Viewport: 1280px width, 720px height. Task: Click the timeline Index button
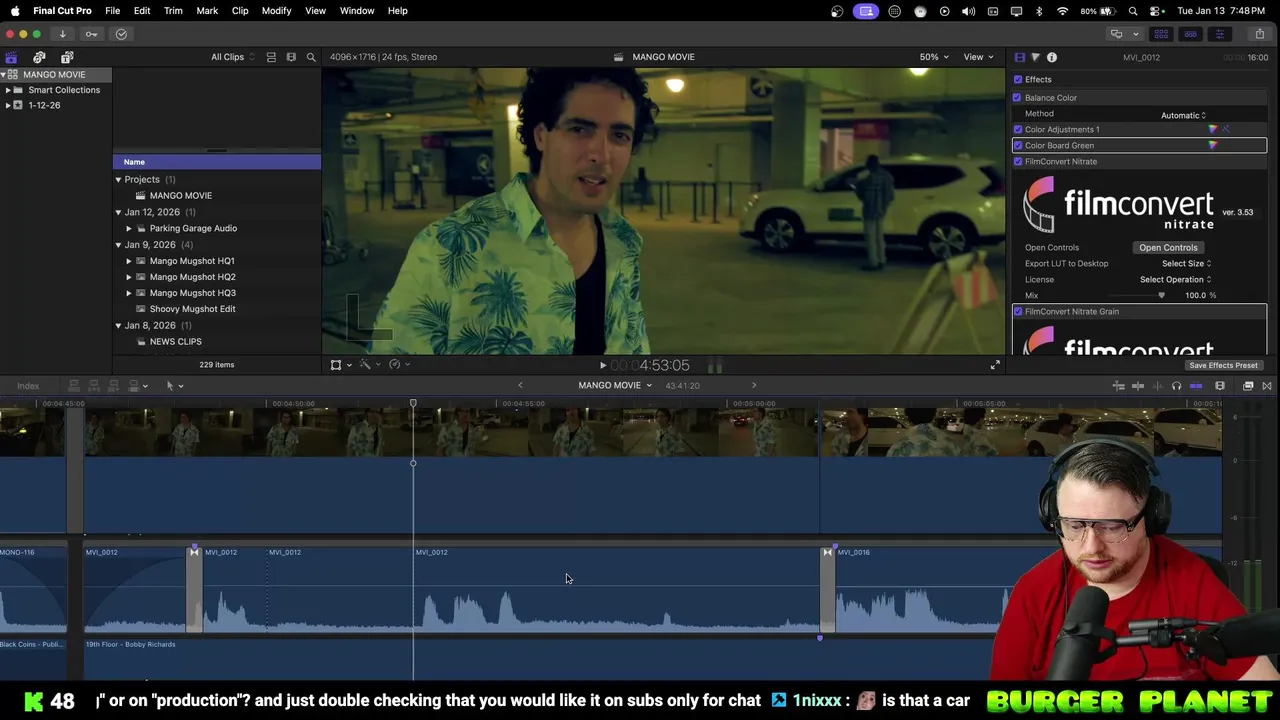(x=28, y=386)
